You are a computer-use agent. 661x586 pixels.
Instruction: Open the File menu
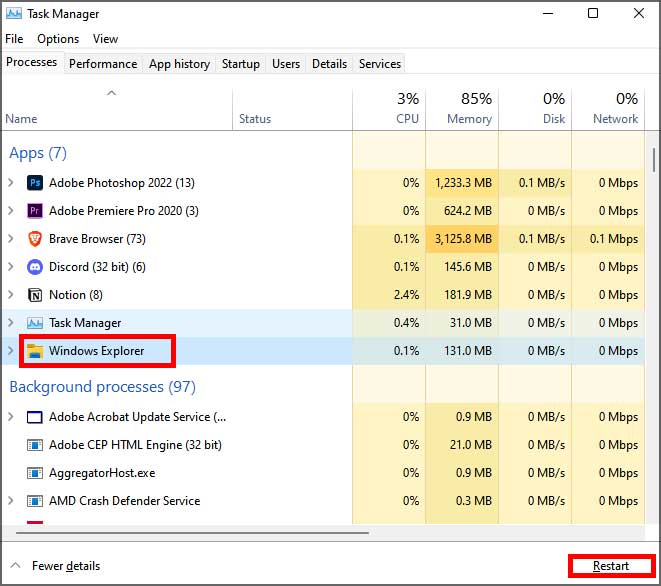click(x=14, y=39)
